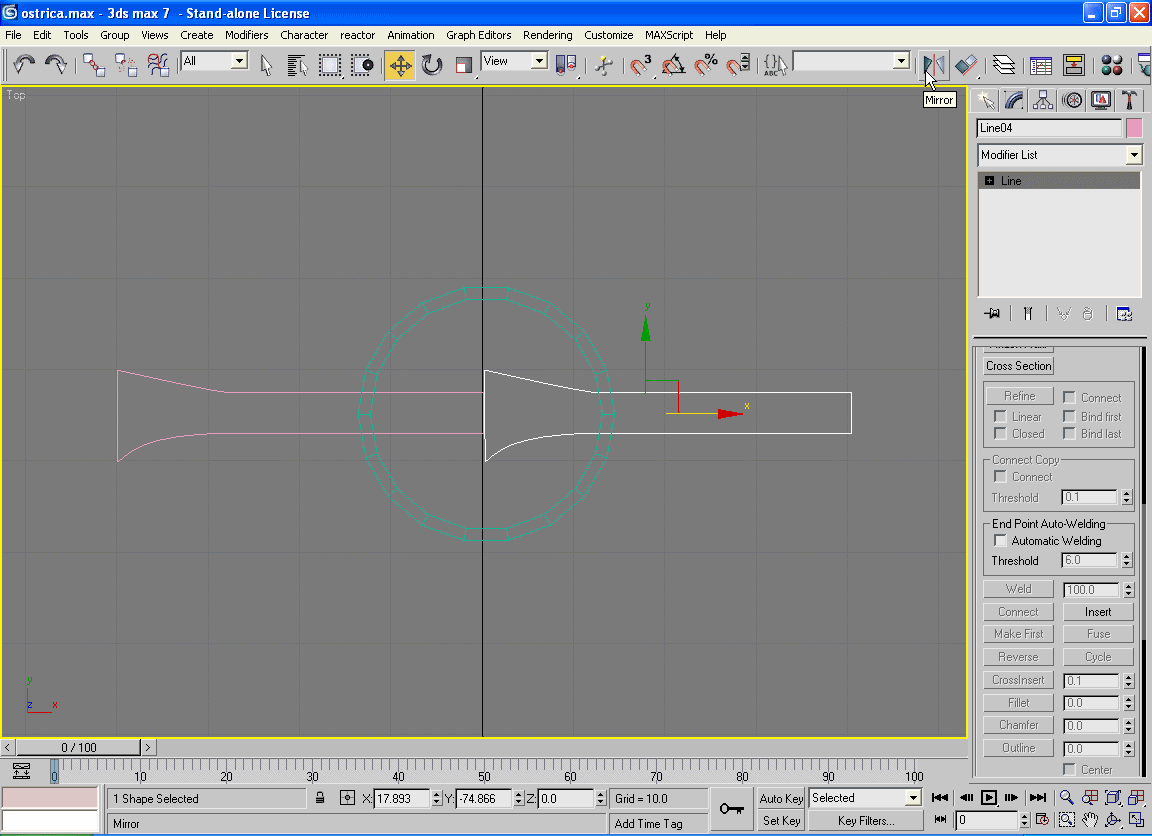Click the Undo arrow icon
The height and width of the screenshot is (836, 1152).
click(24, 65)
